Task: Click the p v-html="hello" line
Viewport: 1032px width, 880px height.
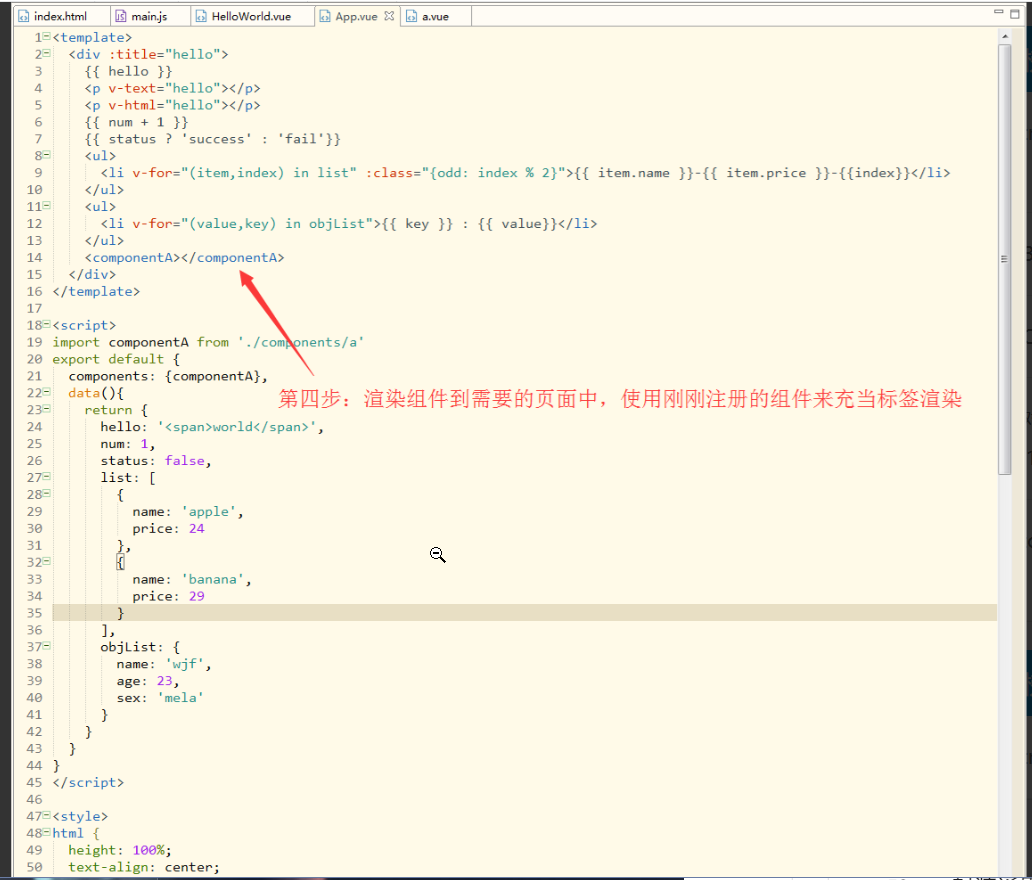Action: [172, 105]
